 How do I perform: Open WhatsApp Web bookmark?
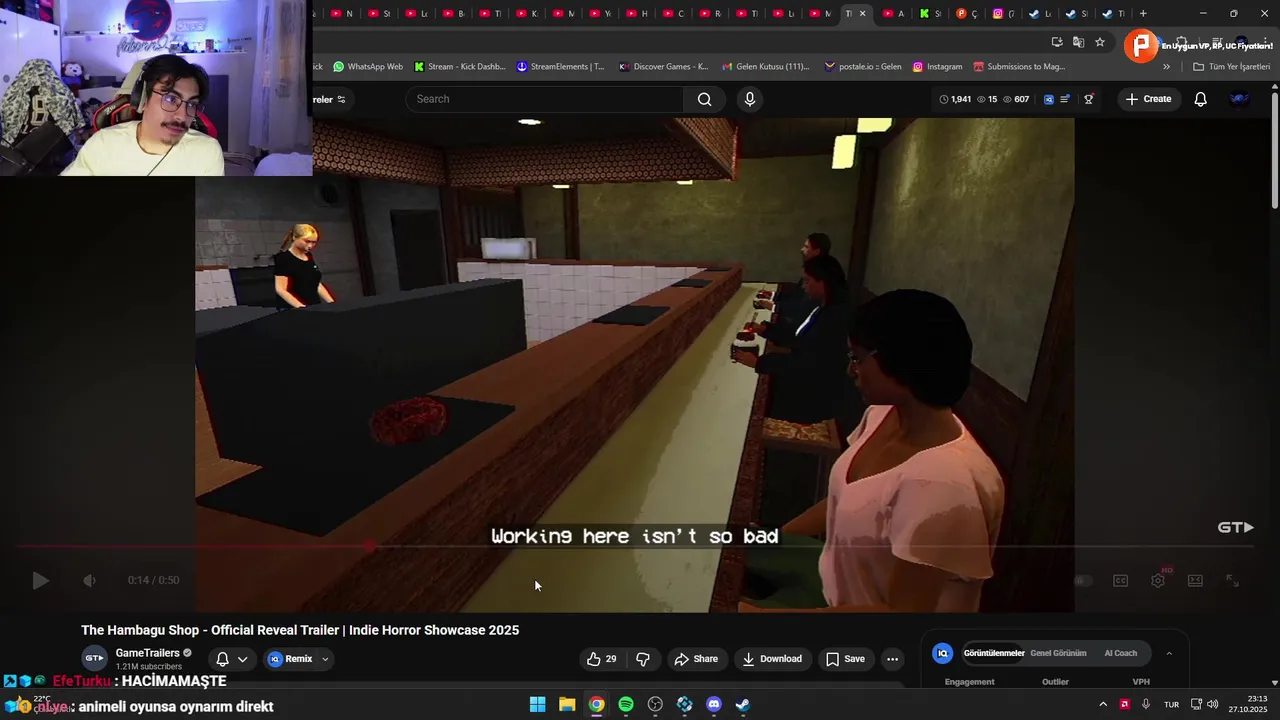pyautogui.click(x=368, y=67)
